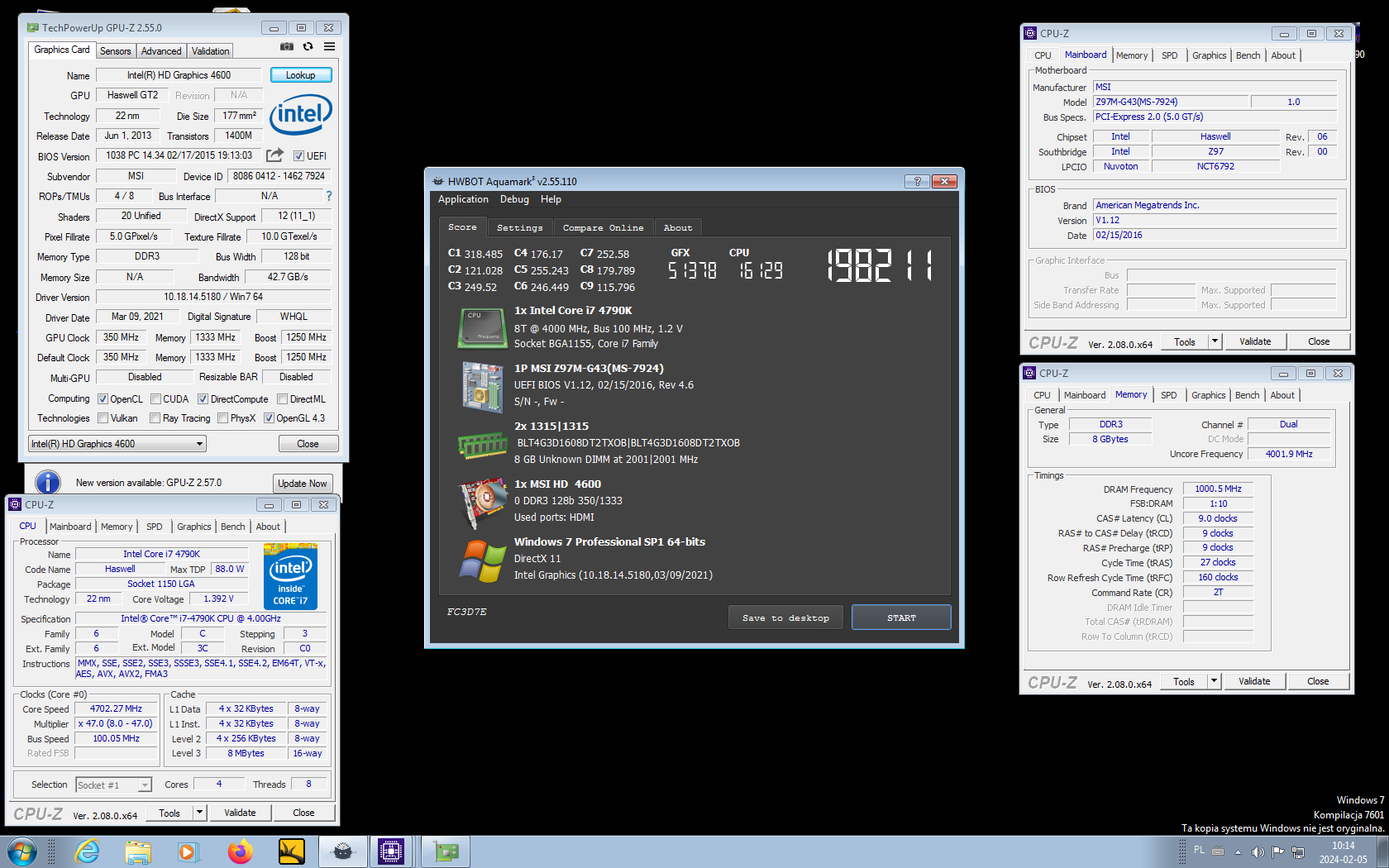Screen dimensions: 1389x868
Task: Open the Windows Start menu
Action: tap(21, 851)
